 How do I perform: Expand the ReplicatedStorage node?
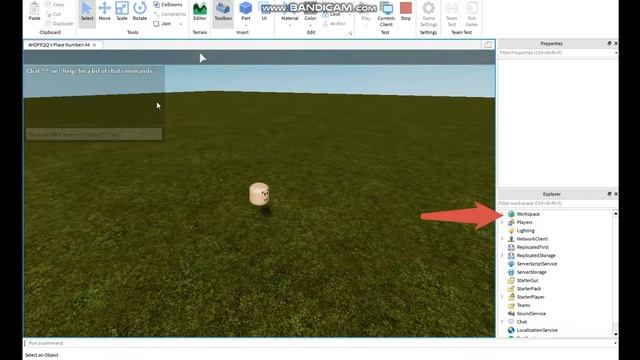point(502,256)
